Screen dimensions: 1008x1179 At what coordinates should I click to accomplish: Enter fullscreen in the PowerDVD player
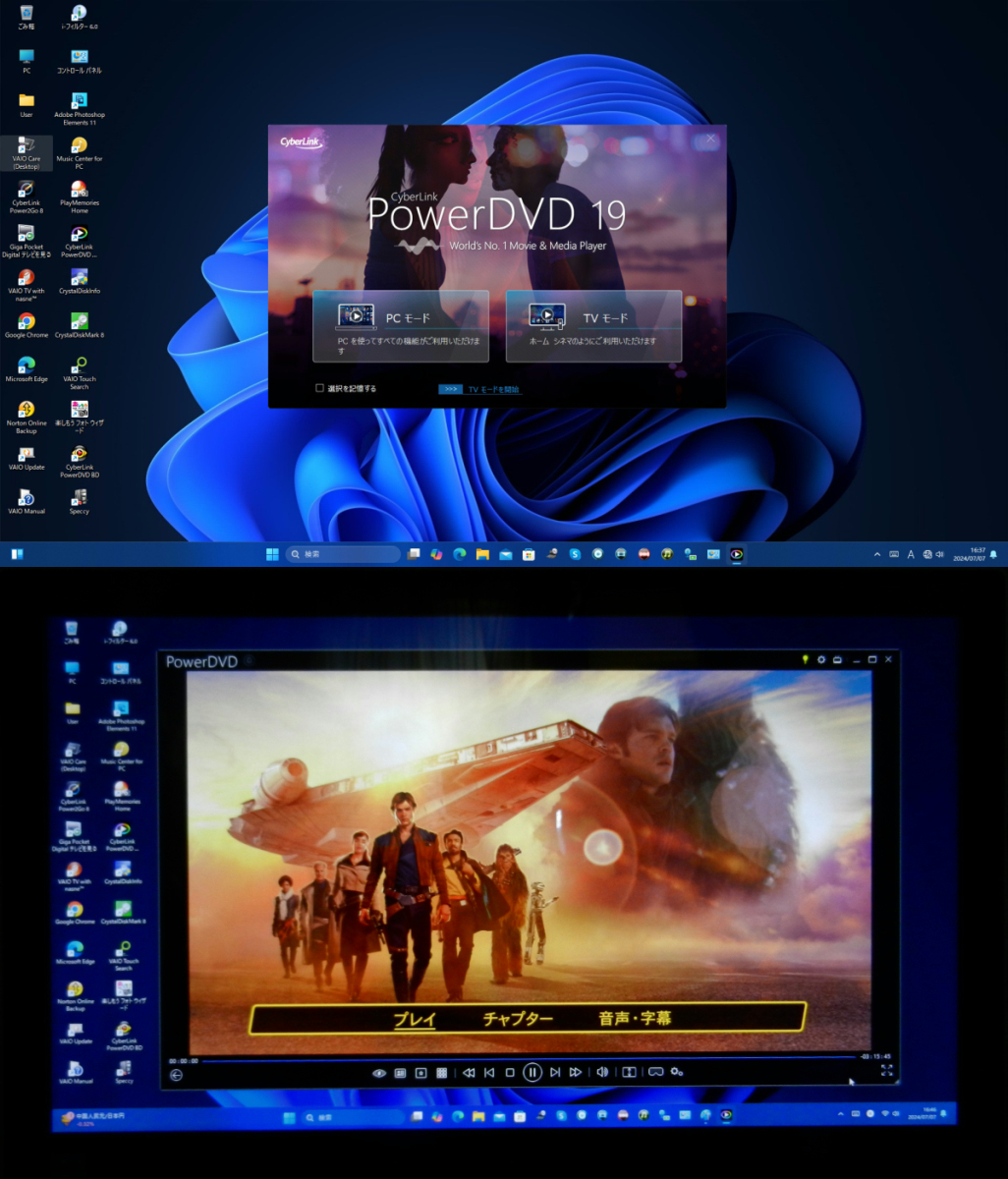click(887, 1070)
